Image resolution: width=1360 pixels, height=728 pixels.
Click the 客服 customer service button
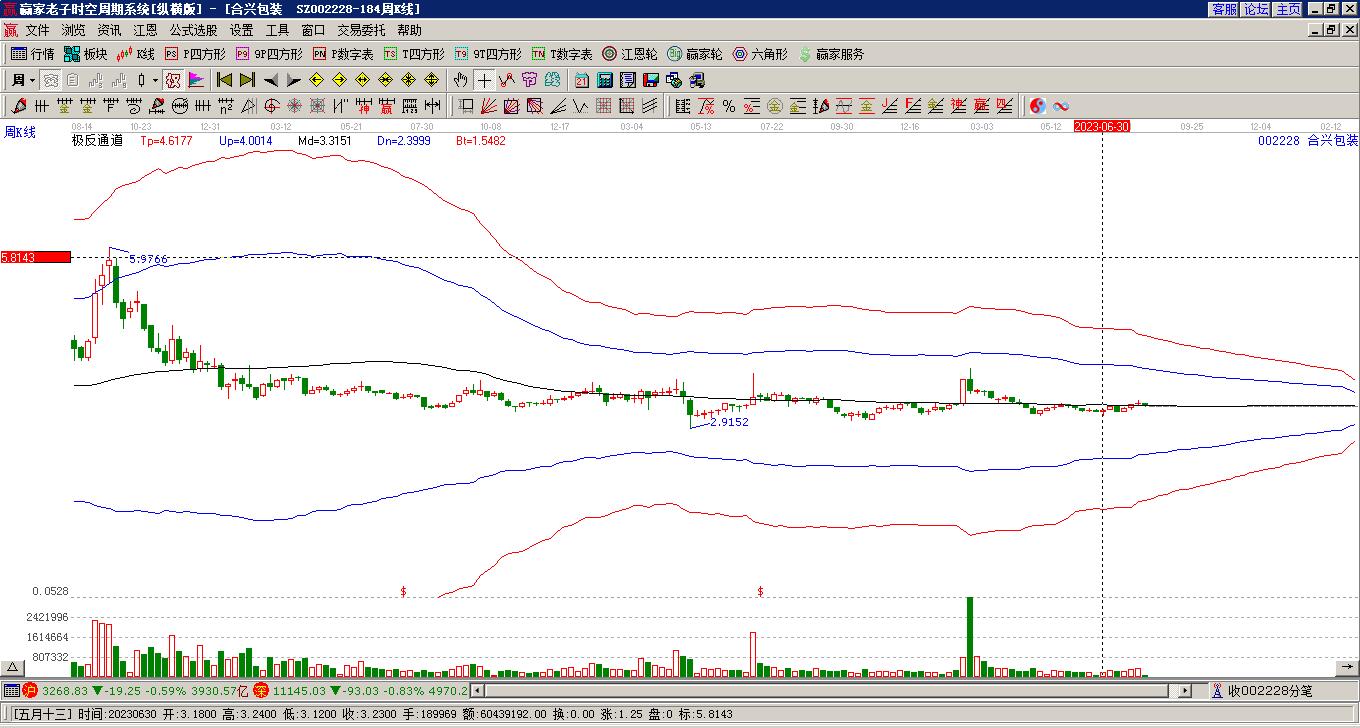1224,9
